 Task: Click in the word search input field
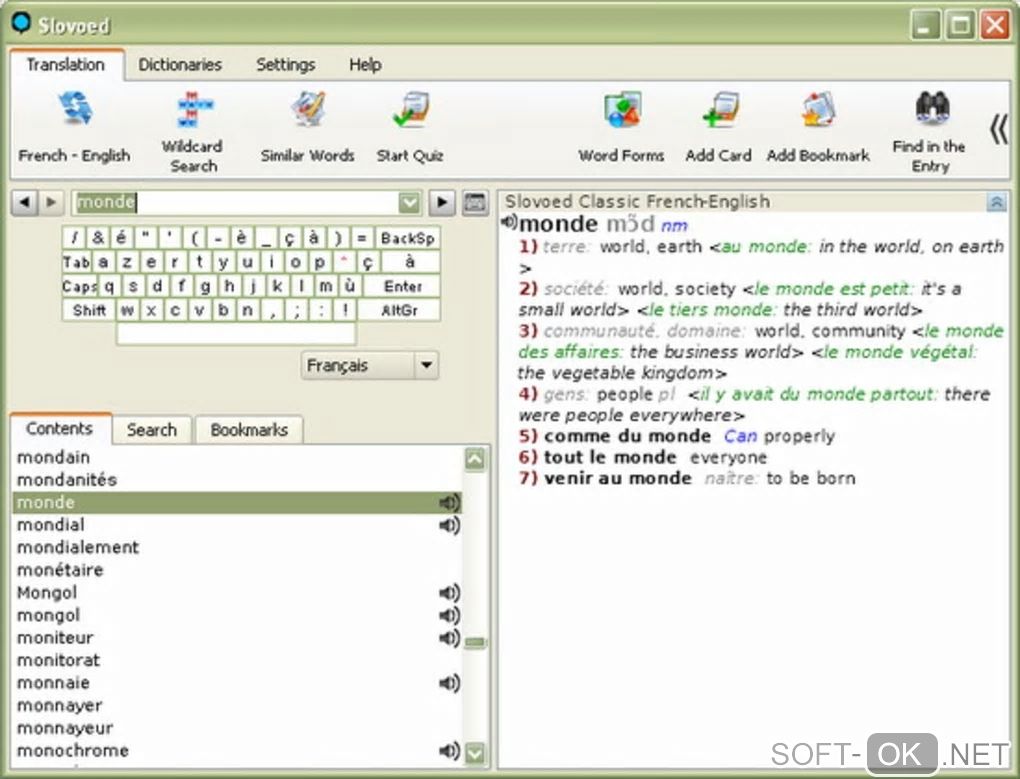[x=234, y=203]
